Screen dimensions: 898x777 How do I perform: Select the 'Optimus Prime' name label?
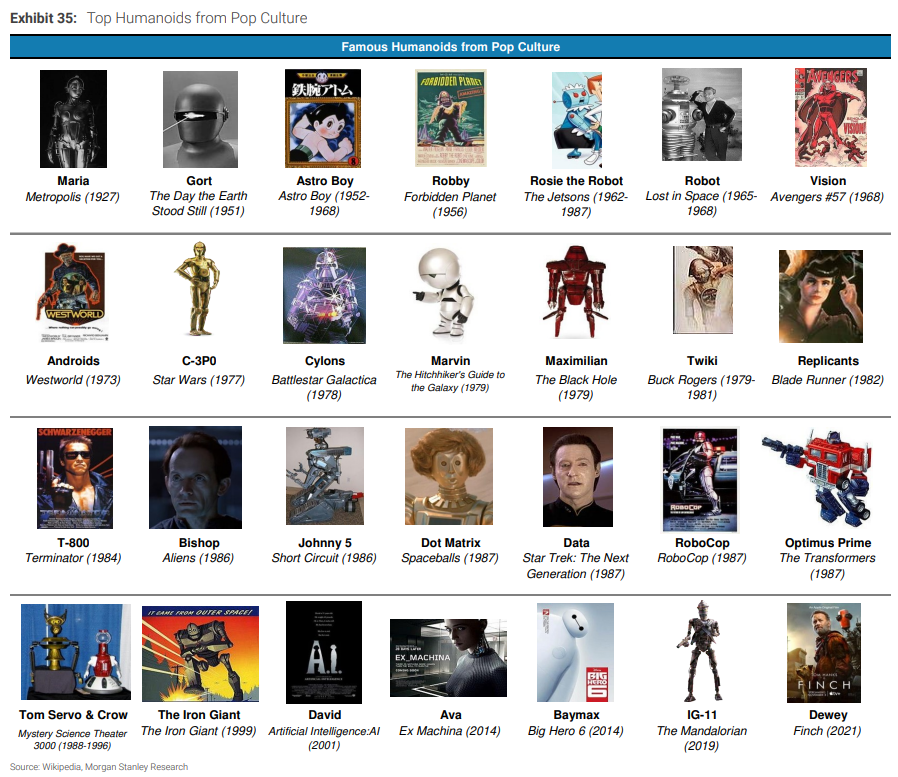[828, 543]
